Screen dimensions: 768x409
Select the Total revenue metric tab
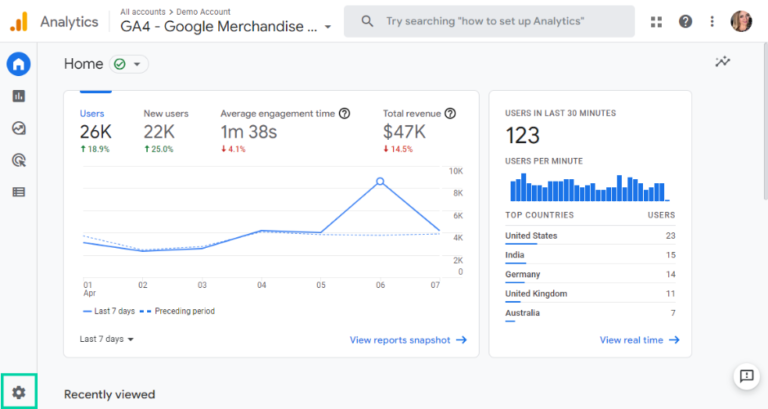tap(419, 131)
